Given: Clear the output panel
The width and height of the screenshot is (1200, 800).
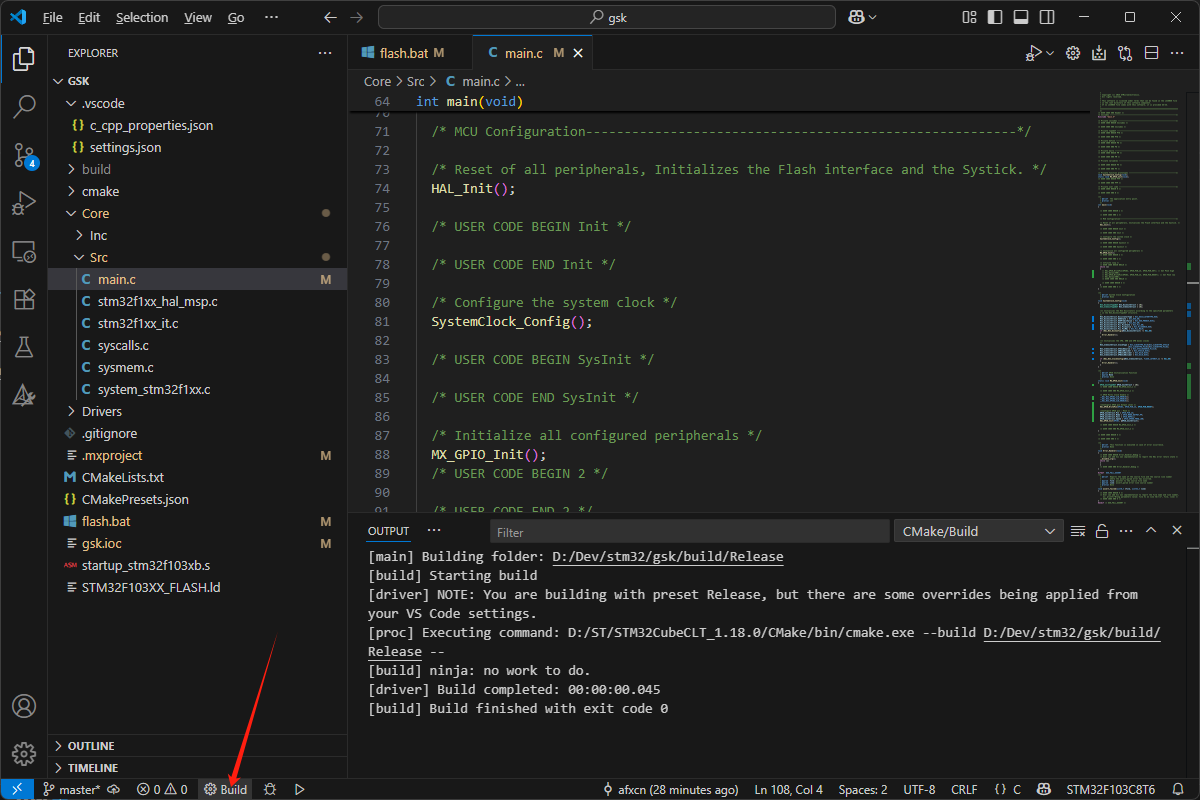Looking at the screenshot, I should point(1078,531).
